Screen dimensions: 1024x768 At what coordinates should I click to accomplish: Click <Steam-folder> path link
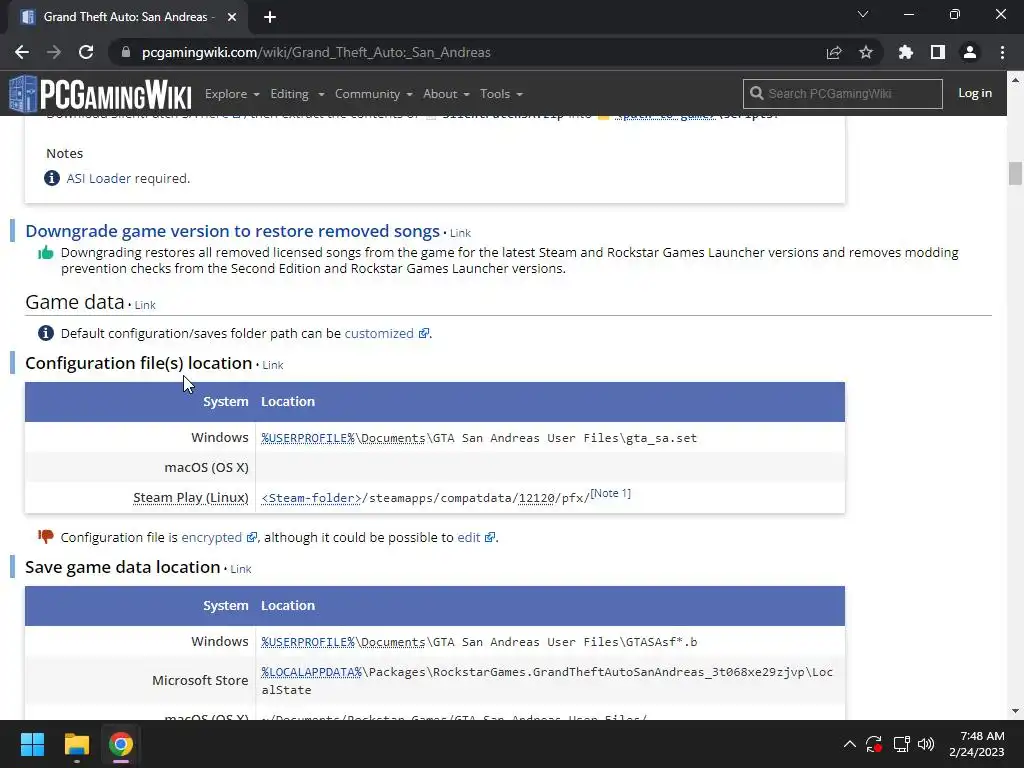pos(312,498)
